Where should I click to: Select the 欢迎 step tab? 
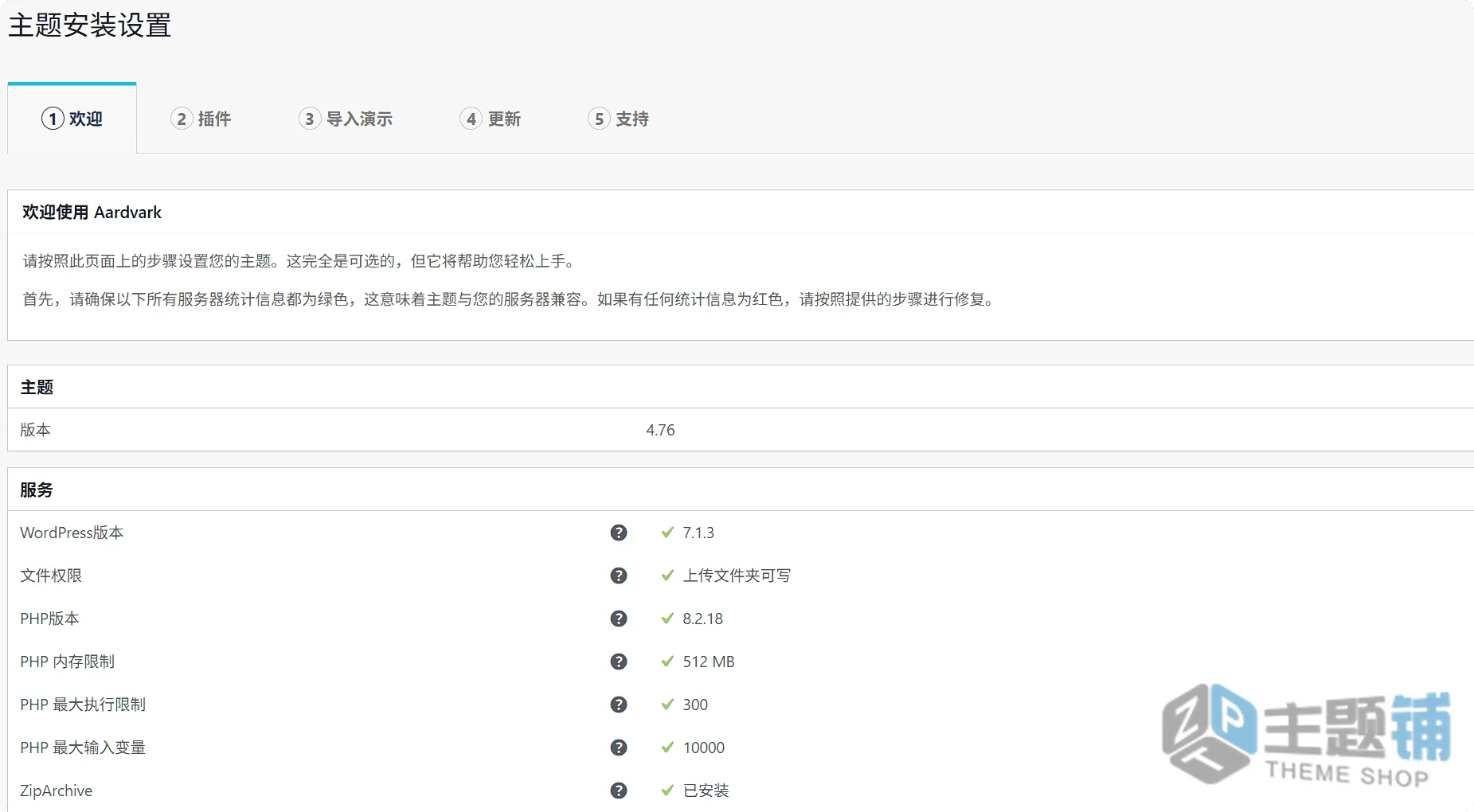click(72, 119)
